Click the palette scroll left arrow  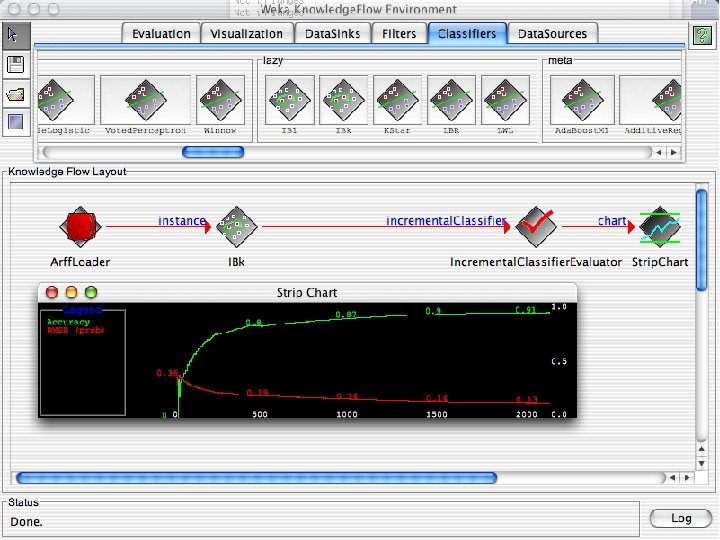[659, 152]
